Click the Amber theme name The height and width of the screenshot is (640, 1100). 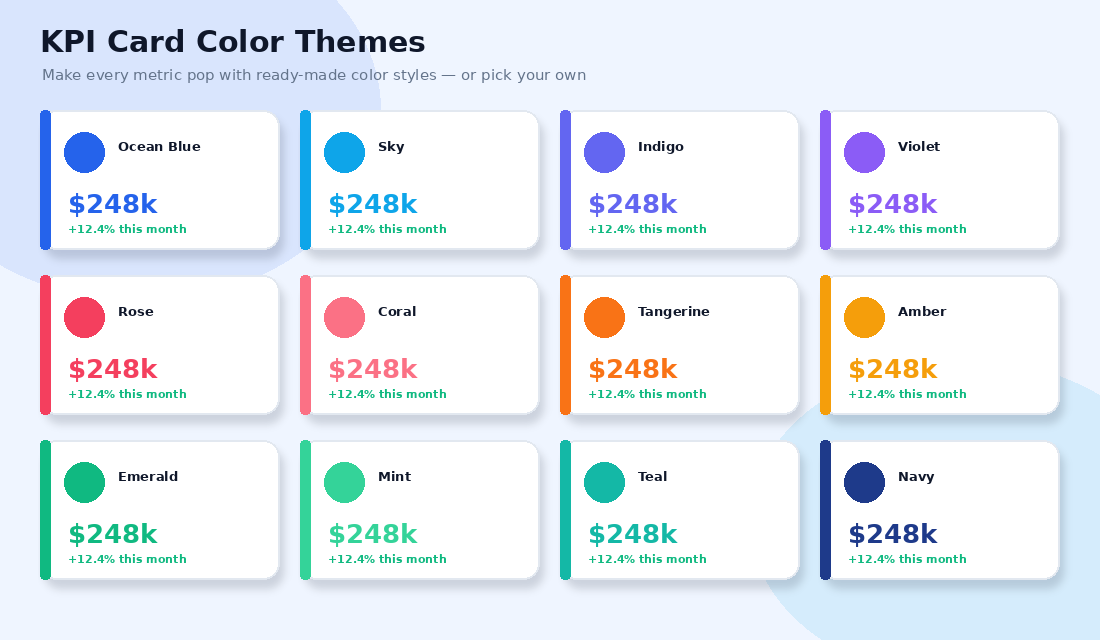(x=922, y=312)
